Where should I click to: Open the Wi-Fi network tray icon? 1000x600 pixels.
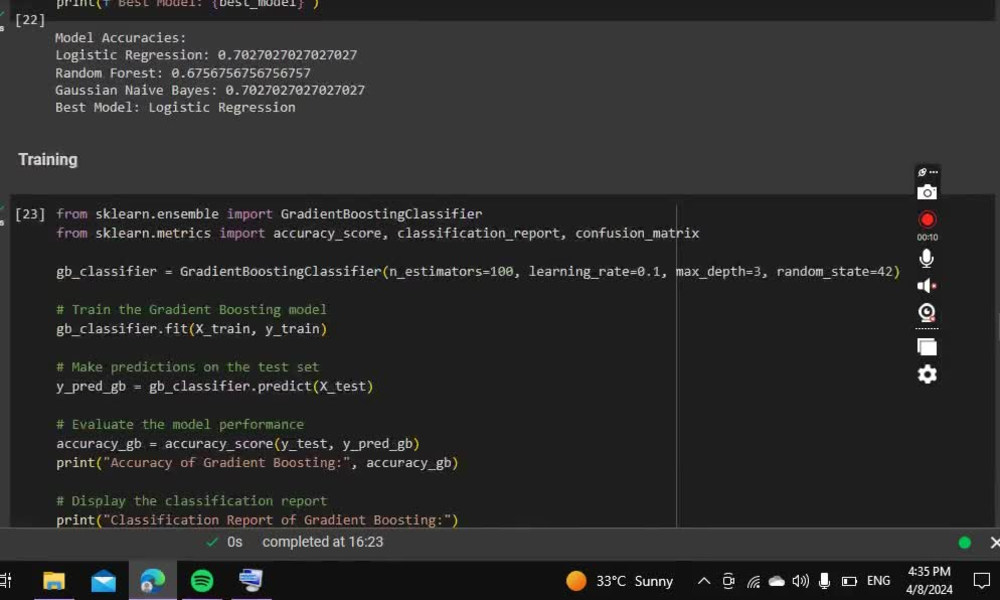[x=753, y=581]
